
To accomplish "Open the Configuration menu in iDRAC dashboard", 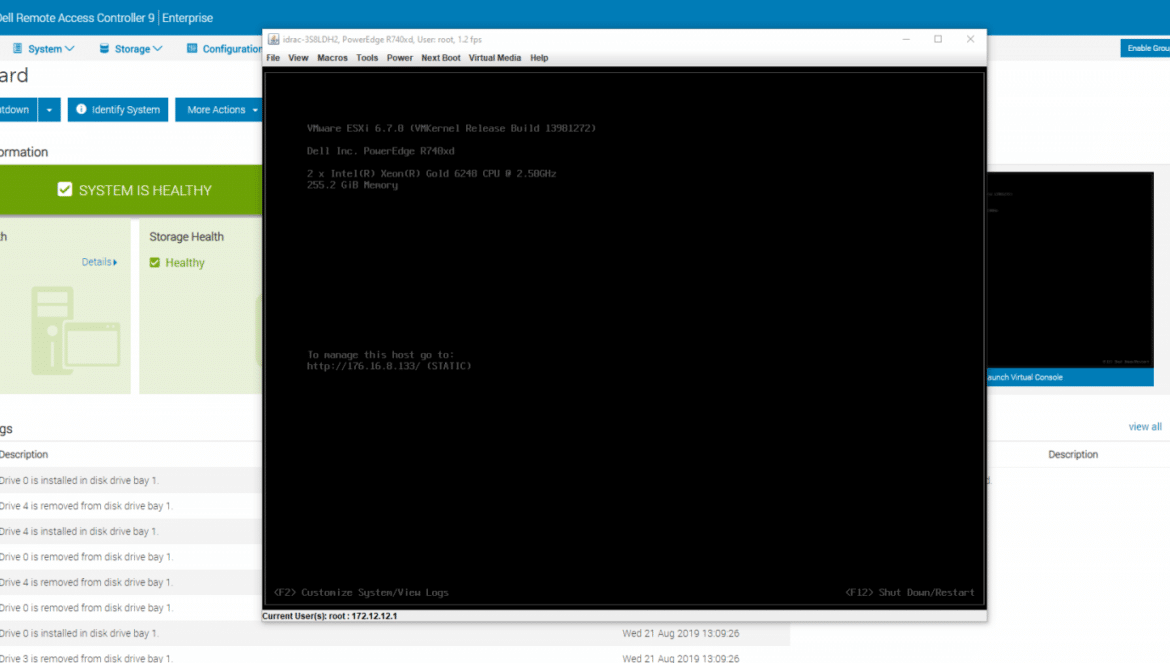I will (224, 48).
